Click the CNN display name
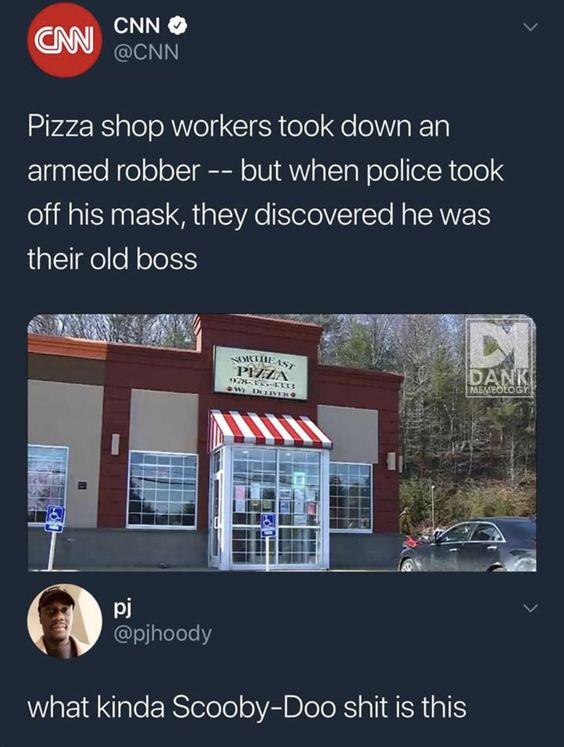The height and width of the screenshot is (747, 564). 137,26
